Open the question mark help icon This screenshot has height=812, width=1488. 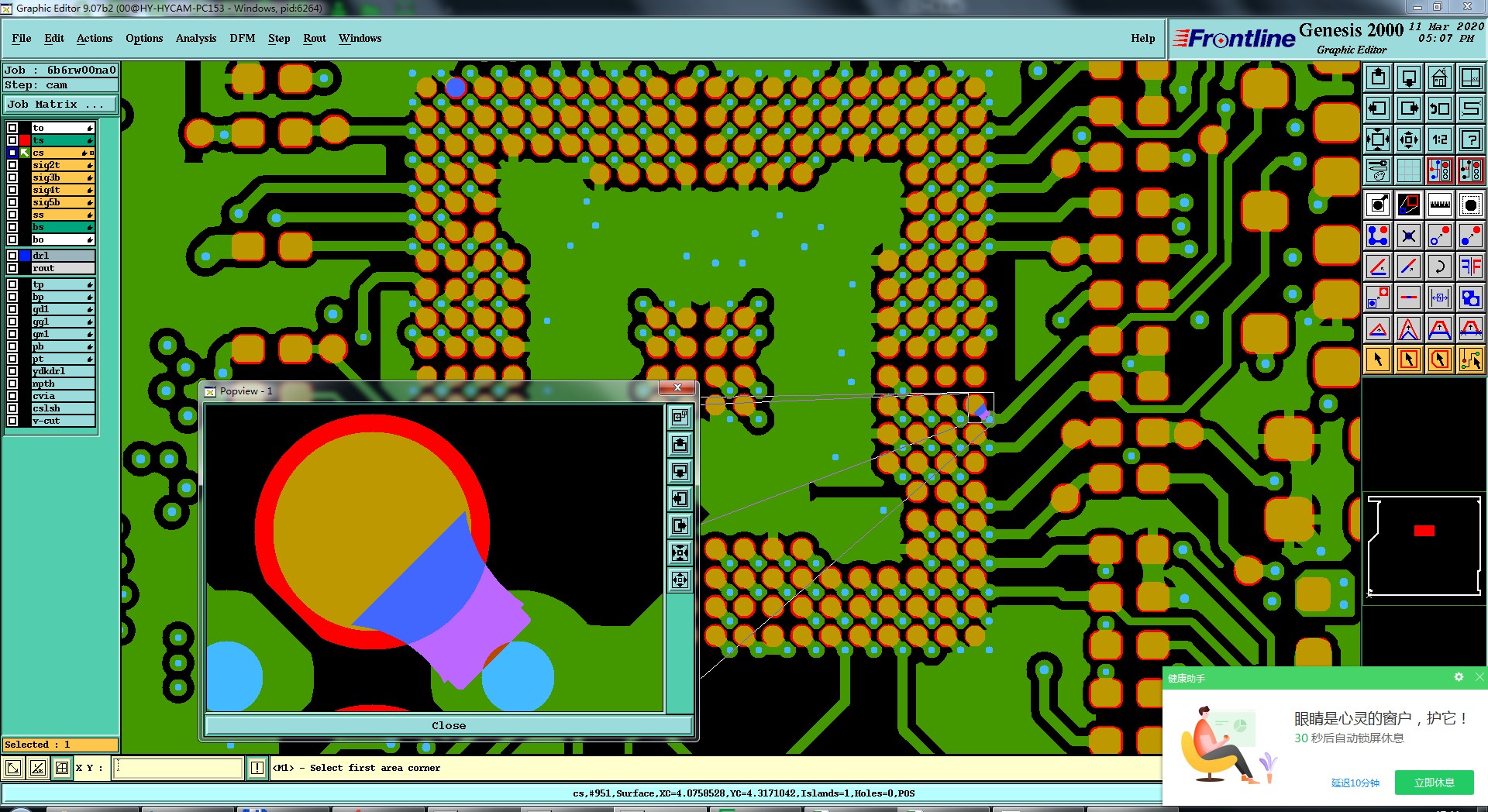1471,139
